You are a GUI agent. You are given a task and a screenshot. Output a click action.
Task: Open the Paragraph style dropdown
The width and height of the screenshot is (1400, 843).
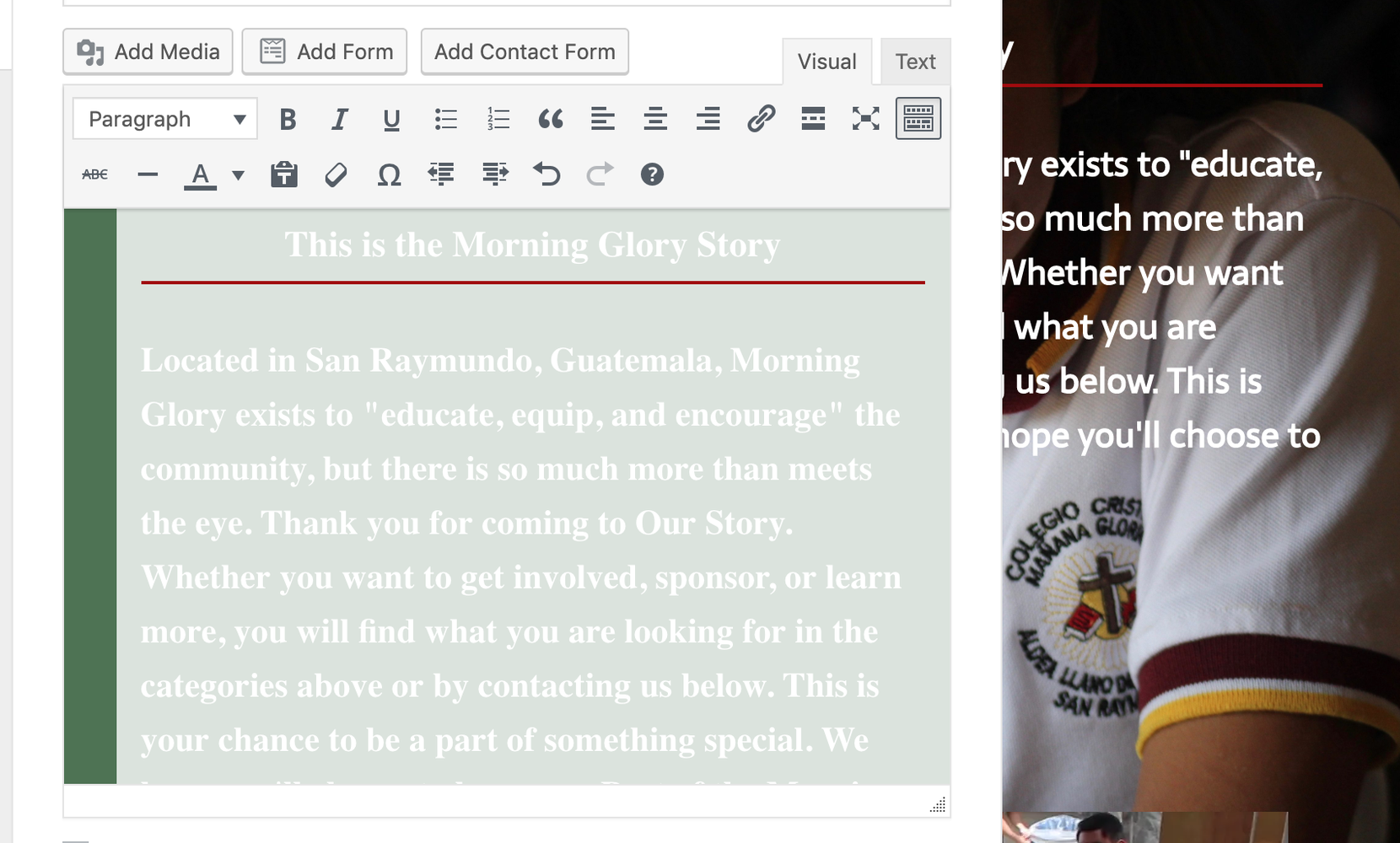pyautogui.click(x=164, y=118)
